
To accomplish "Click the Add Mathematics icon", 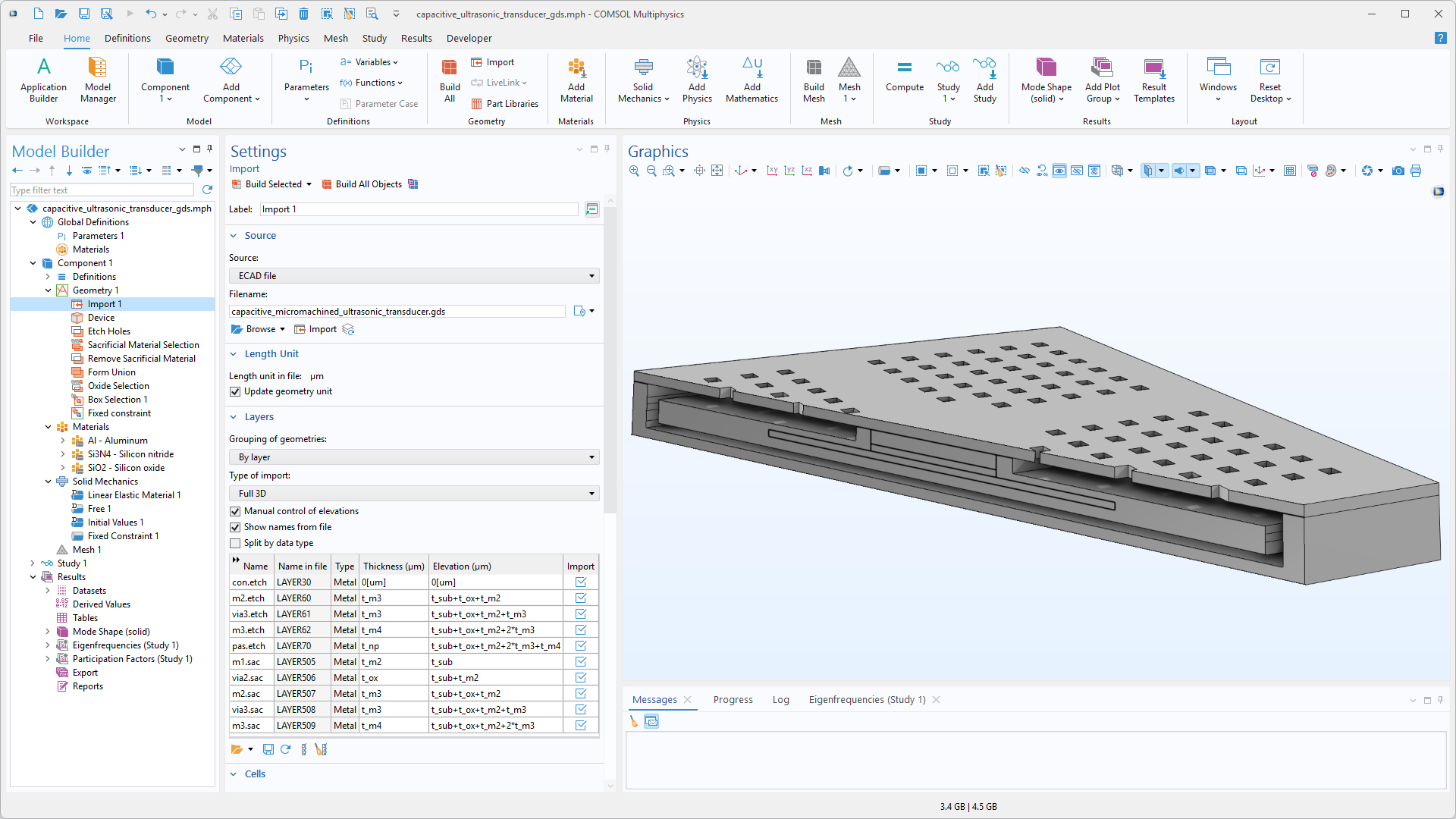I will [752, 80].
